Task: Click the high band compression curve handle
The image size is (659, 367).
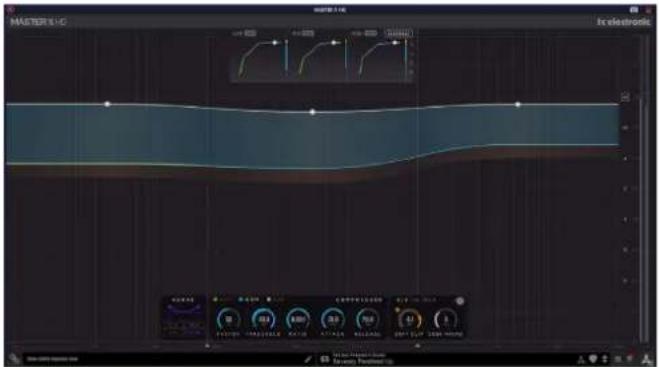Action: (395, 43)
